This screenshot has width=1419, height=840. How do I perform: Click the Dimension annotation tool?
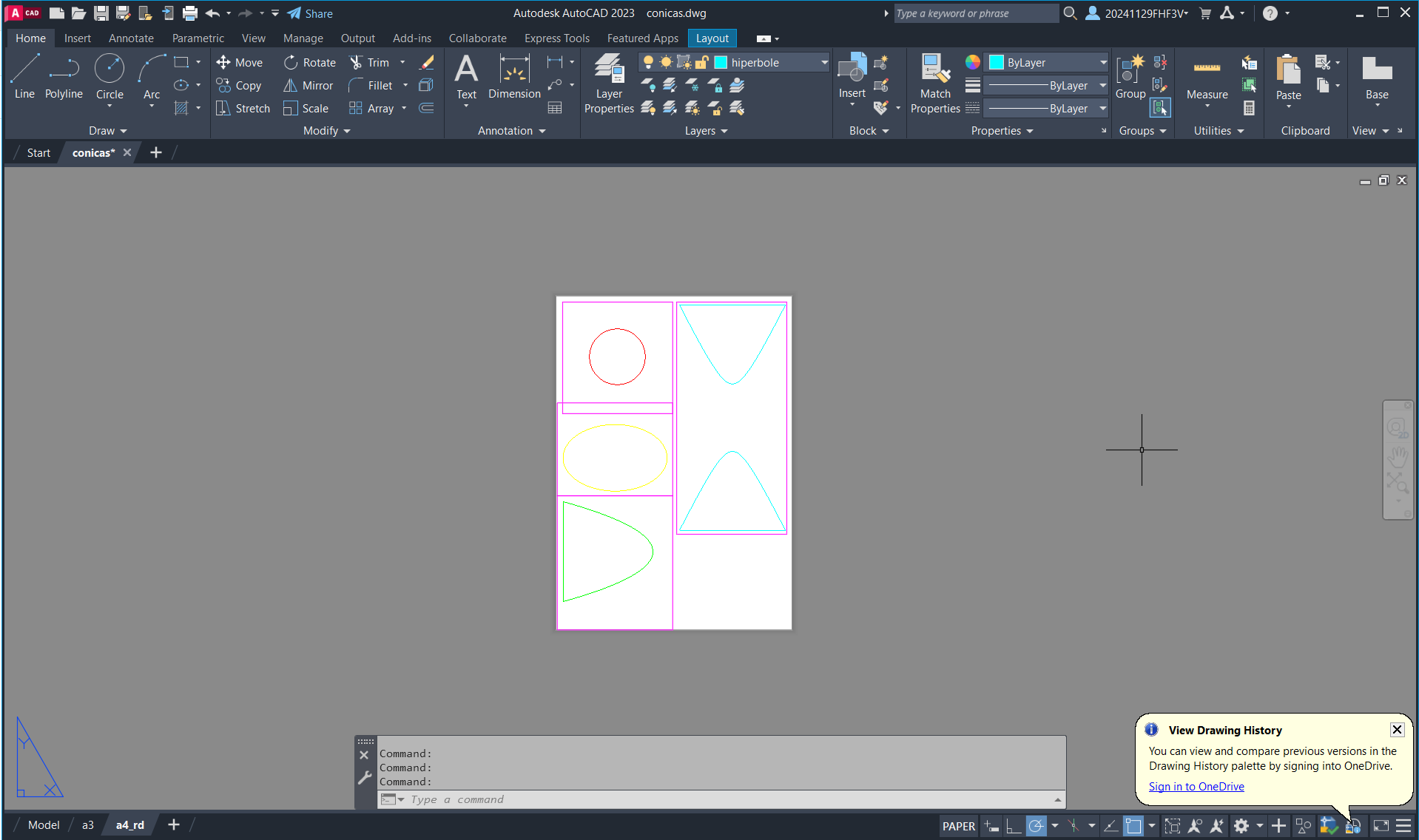(514, 76)
